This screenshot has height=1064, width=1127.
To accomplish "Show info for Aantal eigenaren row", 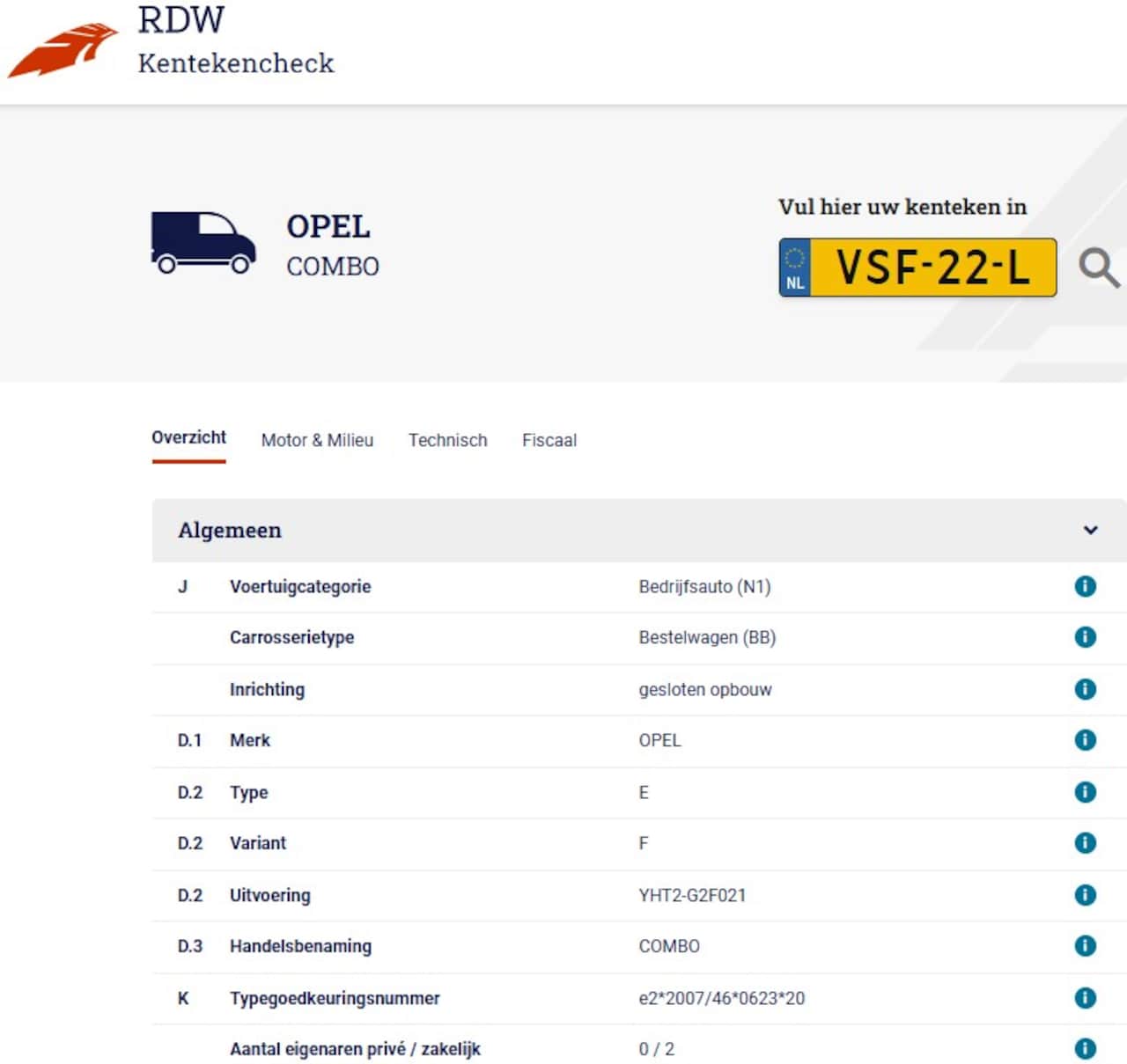I will (x=1085, y=1049).
